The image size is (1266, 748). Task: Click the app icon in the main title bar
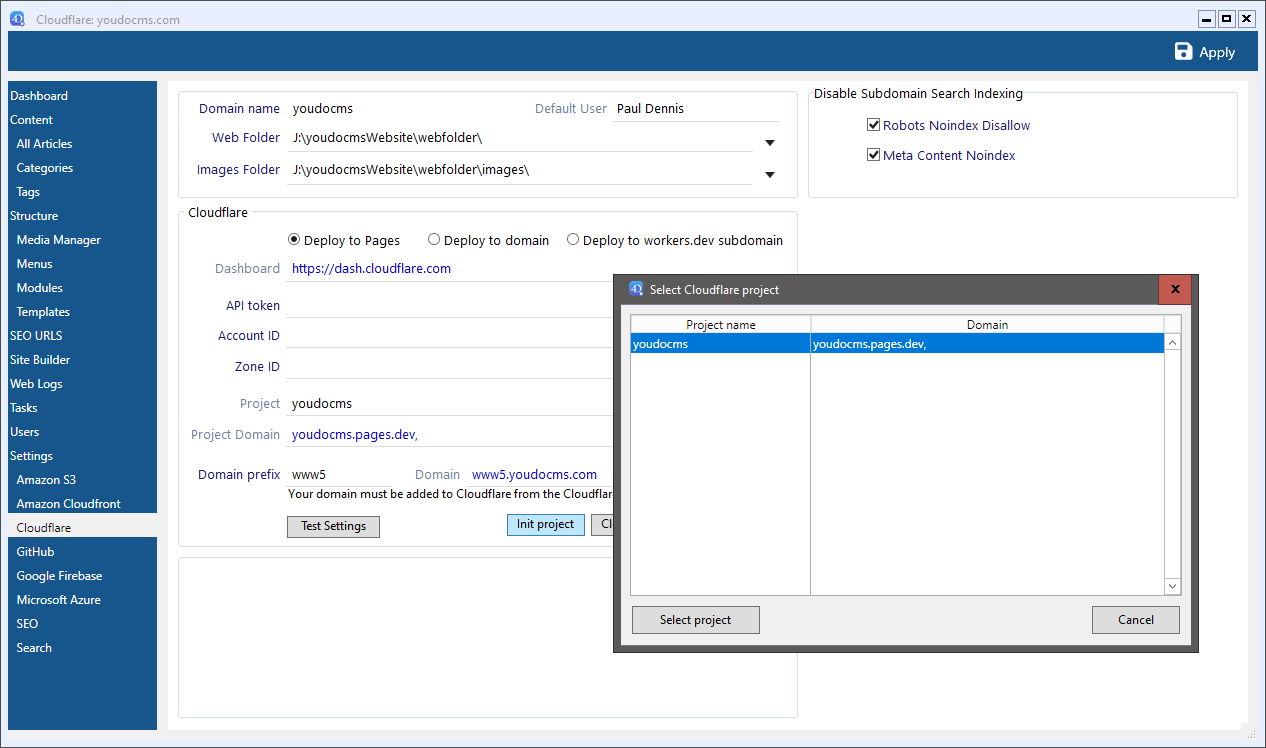[17, 19]
